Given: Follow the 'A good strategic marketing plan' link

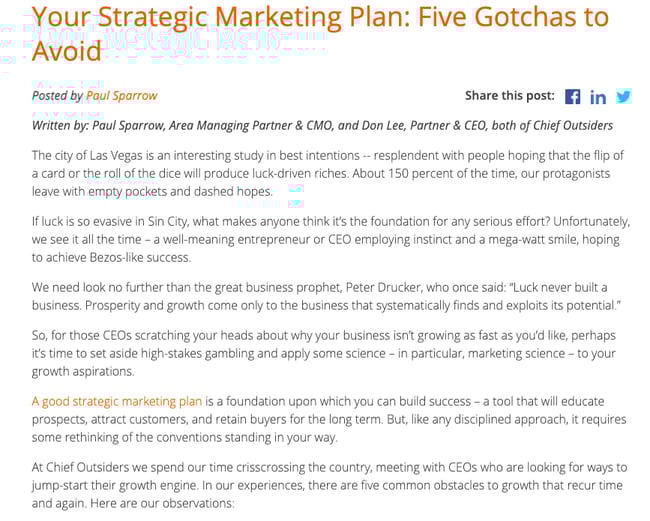Looking at the screenshot, I should [117, 402].
